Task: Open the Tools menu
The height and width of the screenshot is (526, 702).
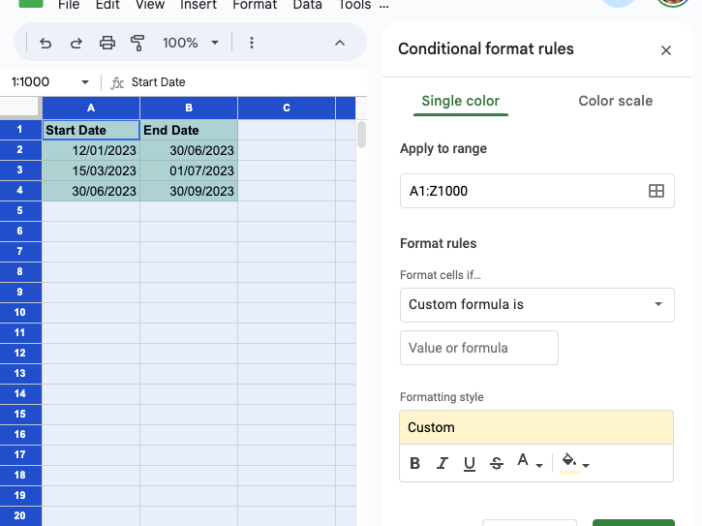Action: (x=355, y=5)
